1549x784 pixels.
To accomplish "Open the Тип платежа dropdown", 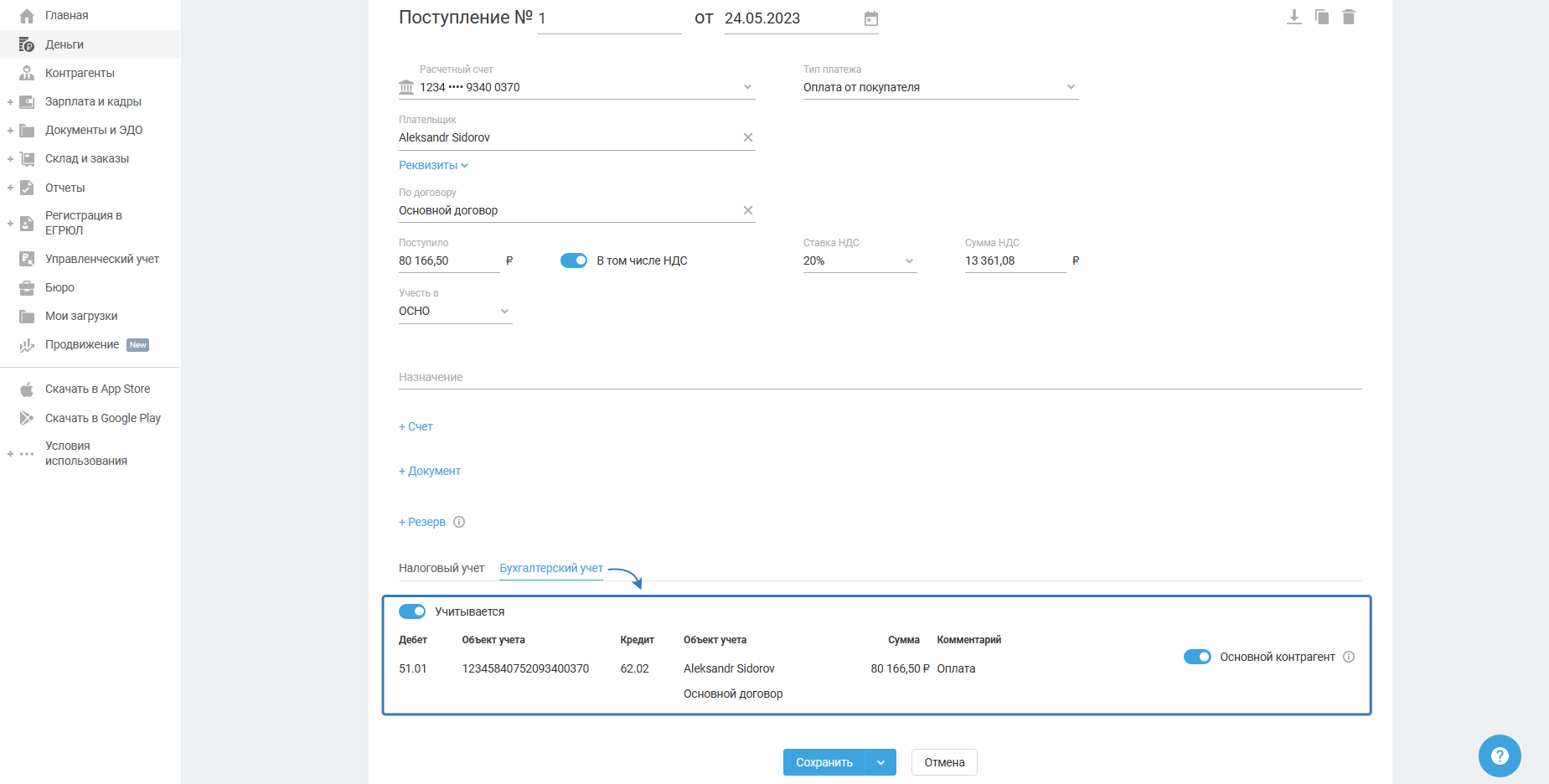I will tap(939, 87).
